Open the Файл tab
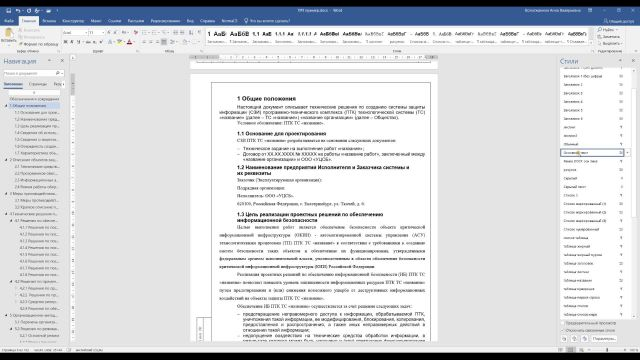This screenshot has height=360, width=640. click(9, 21)
